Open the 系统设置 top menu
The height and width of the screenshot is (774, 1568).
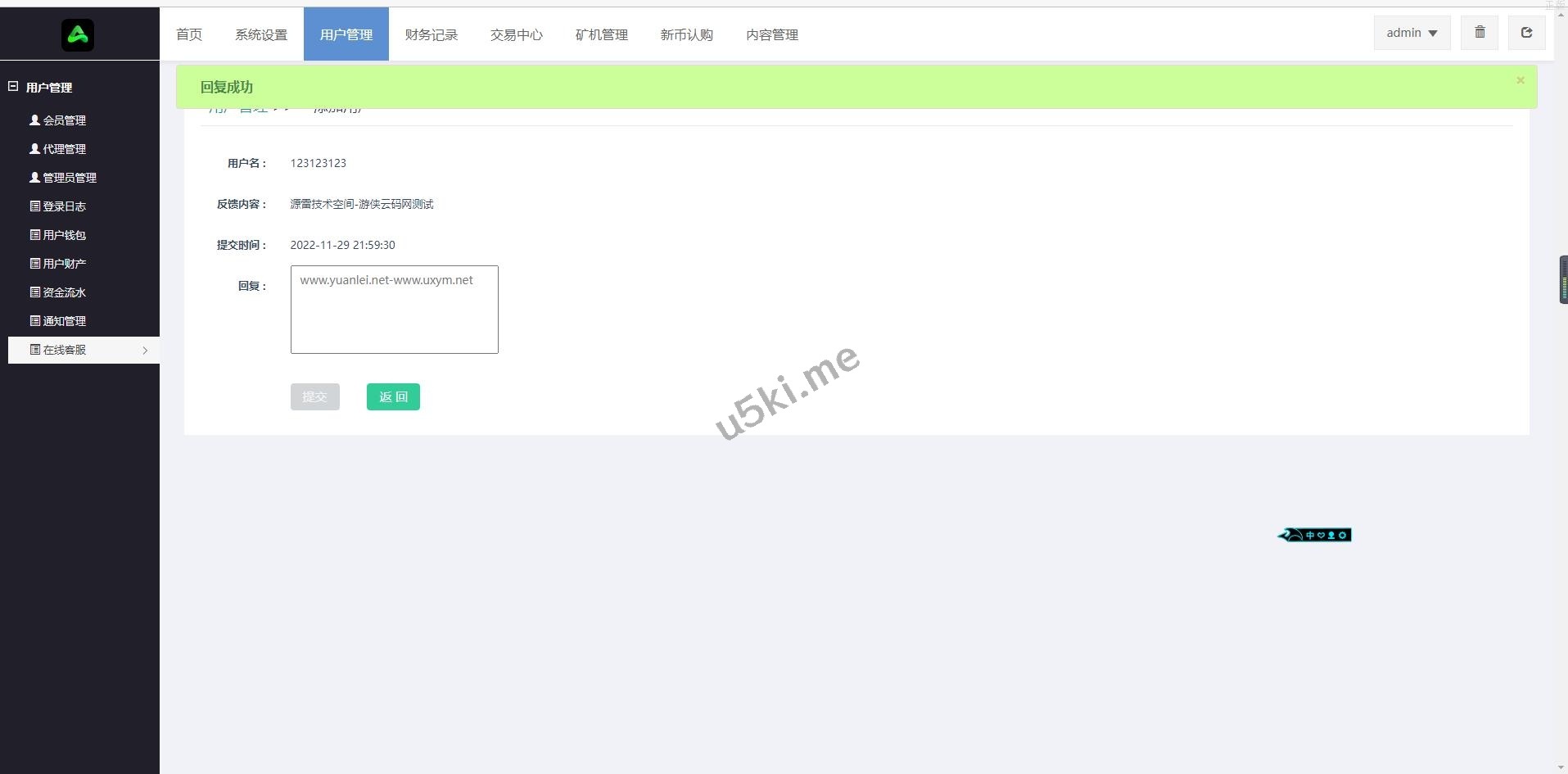[x=261, y=34]
